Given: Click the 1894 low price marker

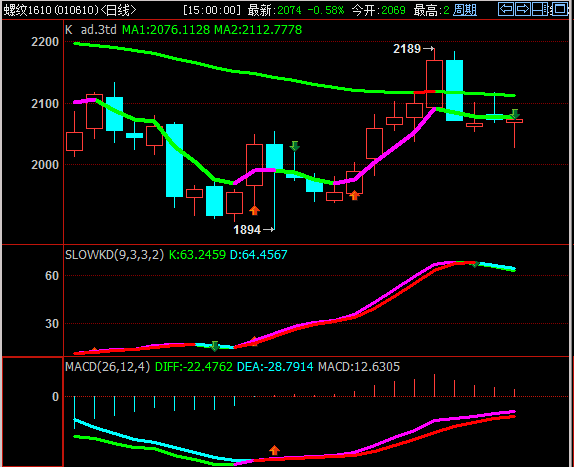Looking at the screenshot, I should coord(254,230).
